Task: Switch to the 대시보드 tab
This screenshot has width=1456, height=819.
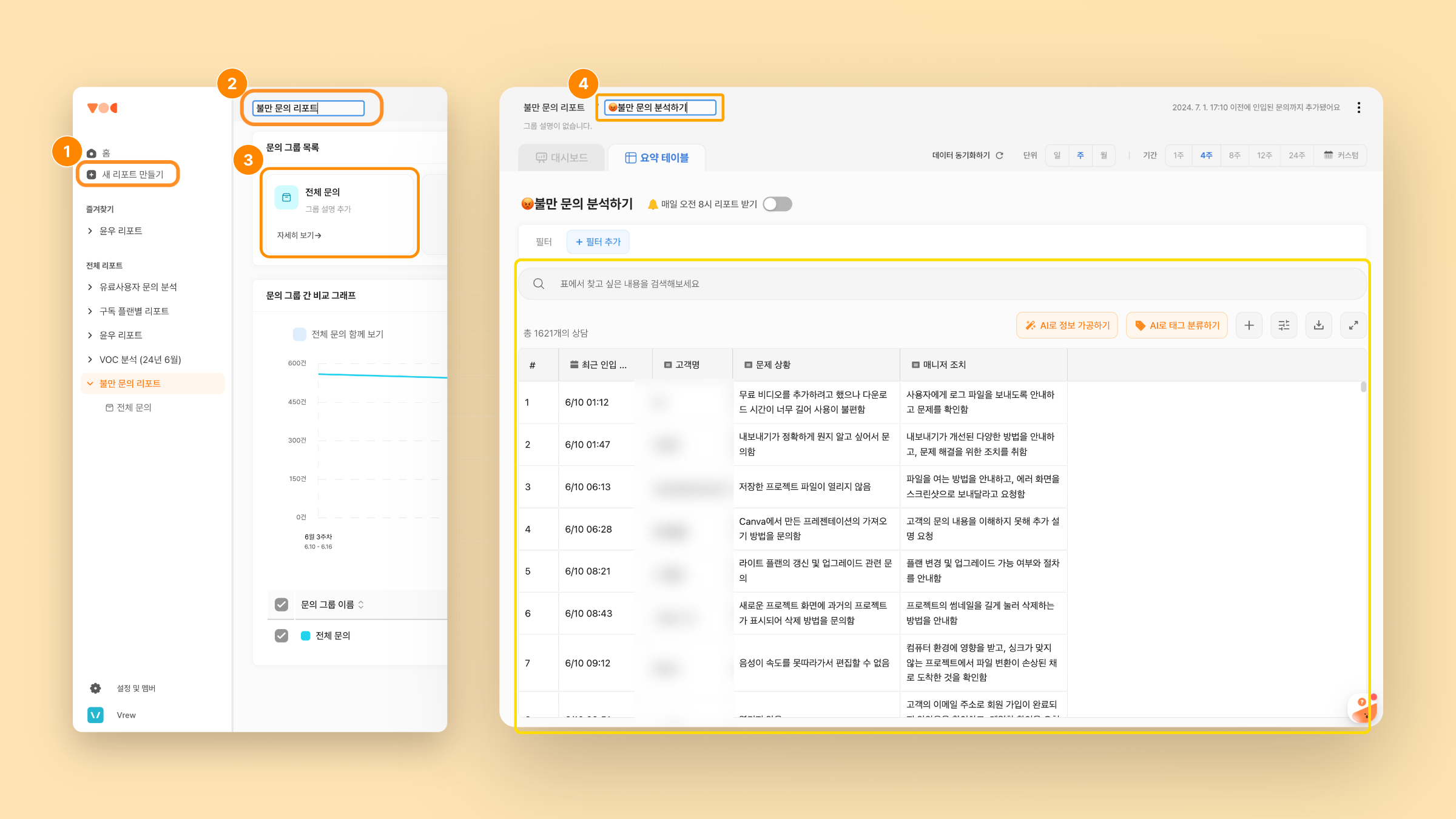Action: pyautogui.click(x=561, y=158)
